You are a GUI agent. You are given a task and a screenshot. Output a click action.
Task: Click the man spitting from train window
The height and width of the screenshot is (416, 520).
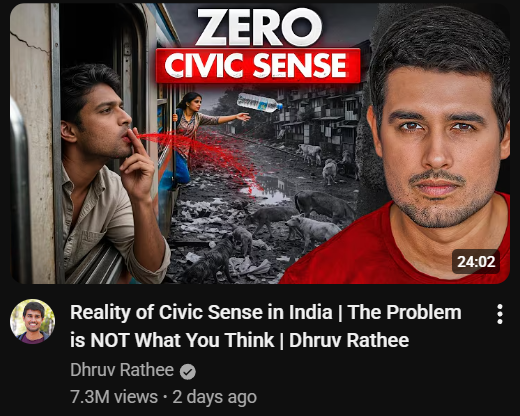click(x=110, y=170)
